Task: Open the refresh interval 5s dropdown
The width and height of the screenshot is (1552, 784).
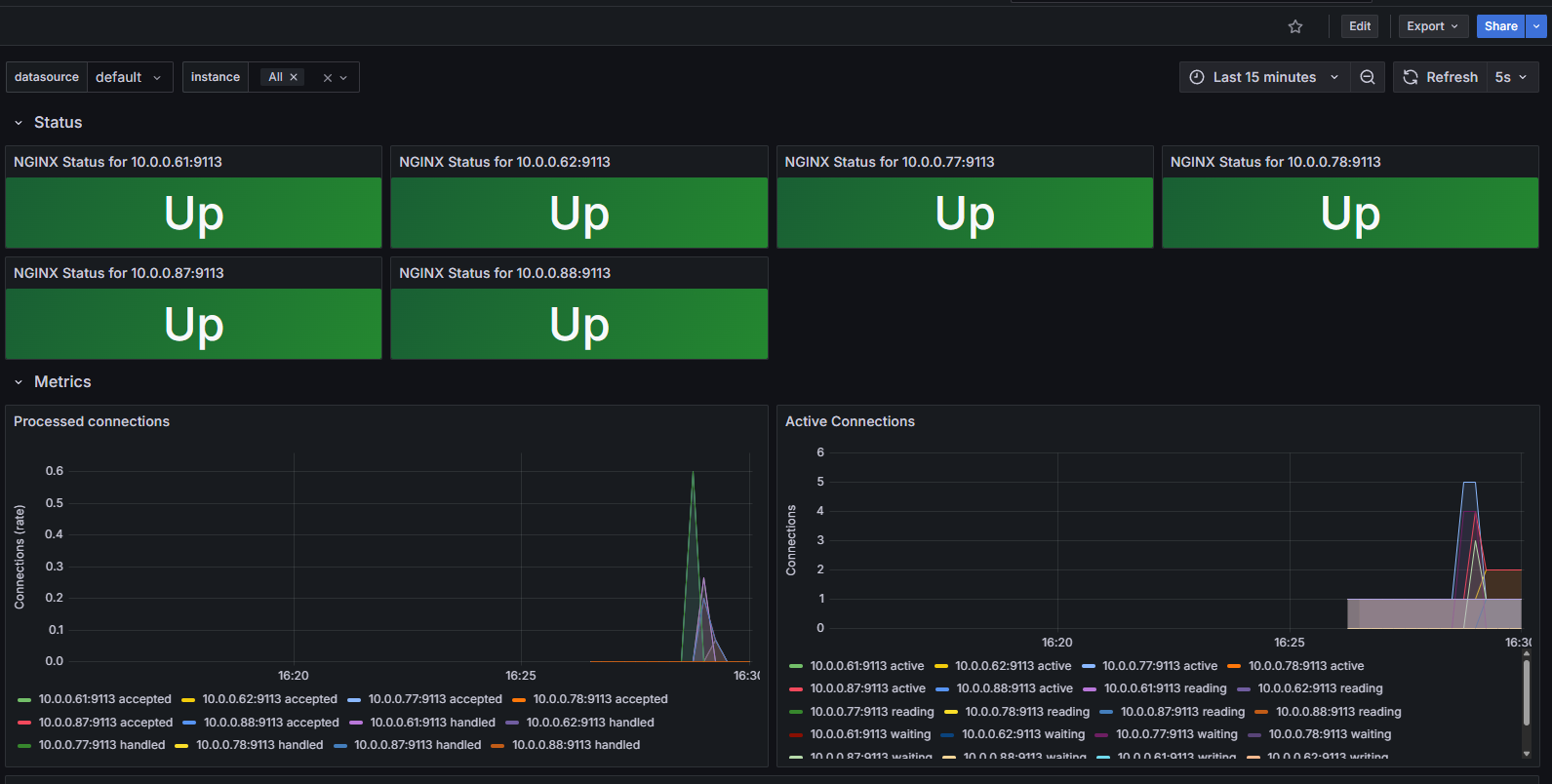Action: pyautogui.click(x=1511, y=77)
